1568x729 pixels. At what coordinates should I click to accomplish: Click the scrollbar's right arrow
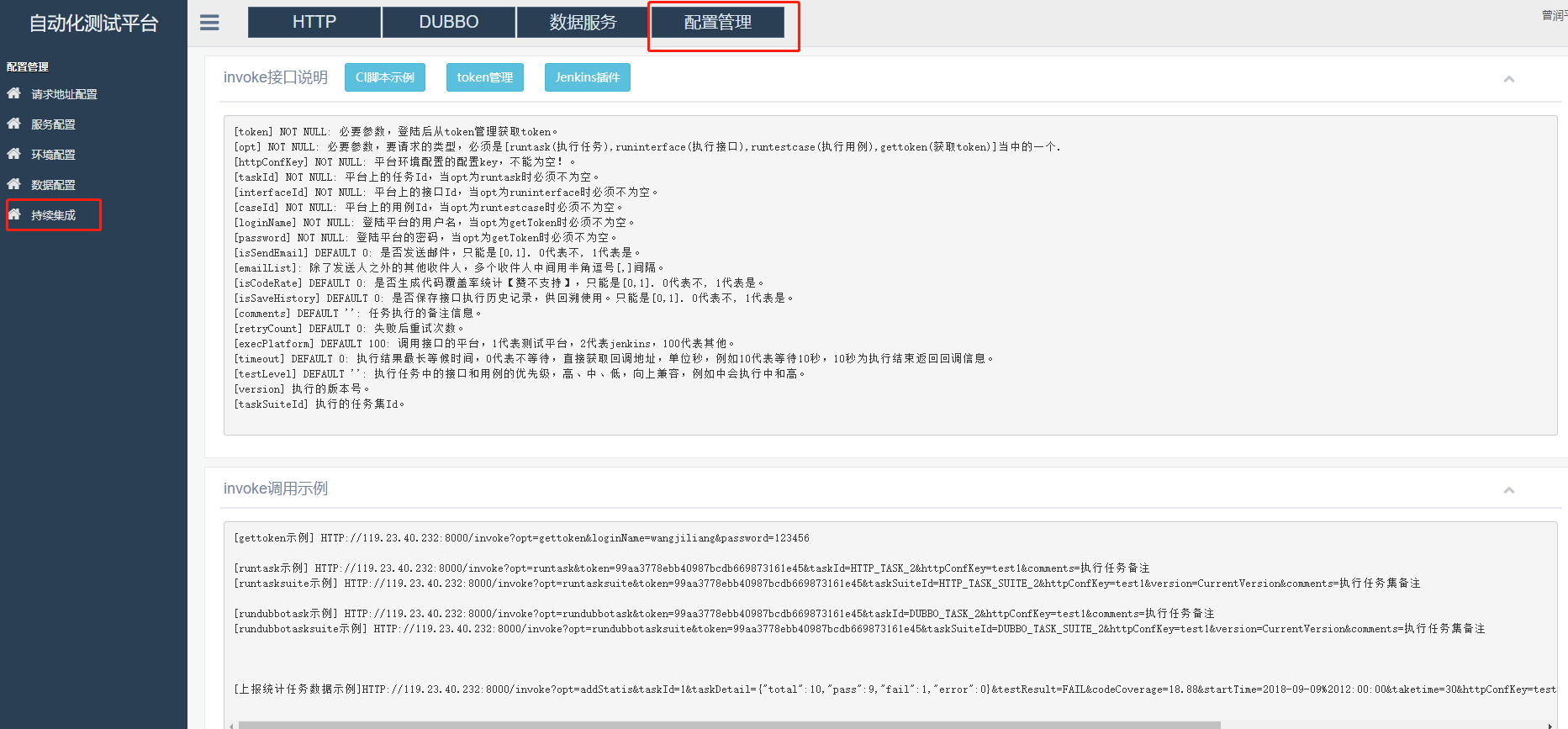click(x=1550, y=725)
